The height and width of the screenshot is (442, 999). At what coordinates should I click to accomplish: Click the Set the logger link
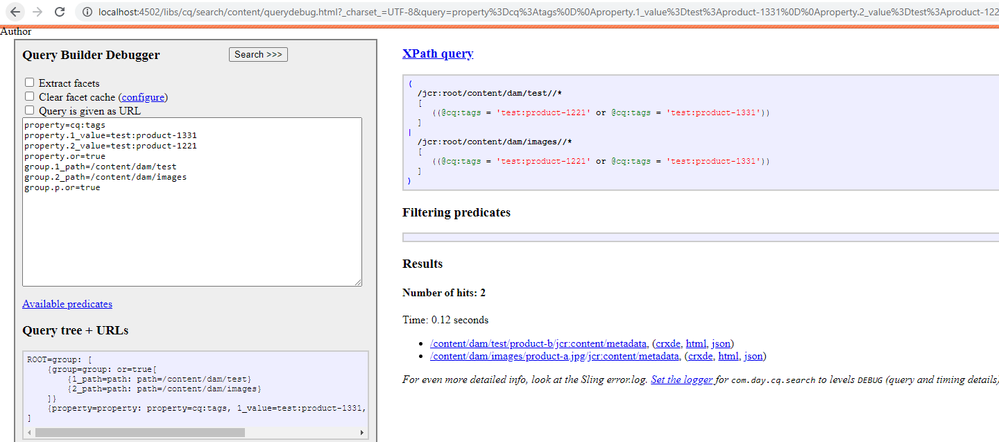coord(682,380)
